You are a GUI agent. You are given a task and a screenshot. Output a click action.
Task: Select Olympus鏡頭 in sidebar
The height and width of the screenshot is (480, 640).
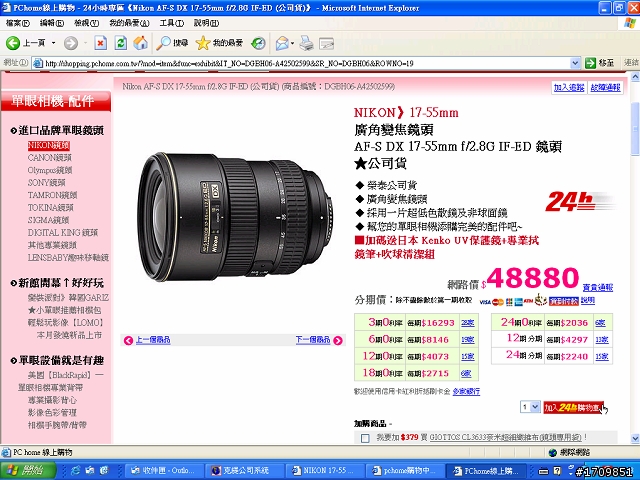50,170
